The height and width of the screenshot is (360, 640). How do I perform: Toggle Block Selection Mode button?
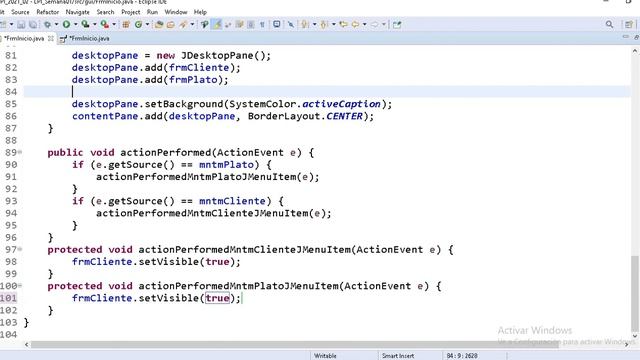(x=251, y=25)
